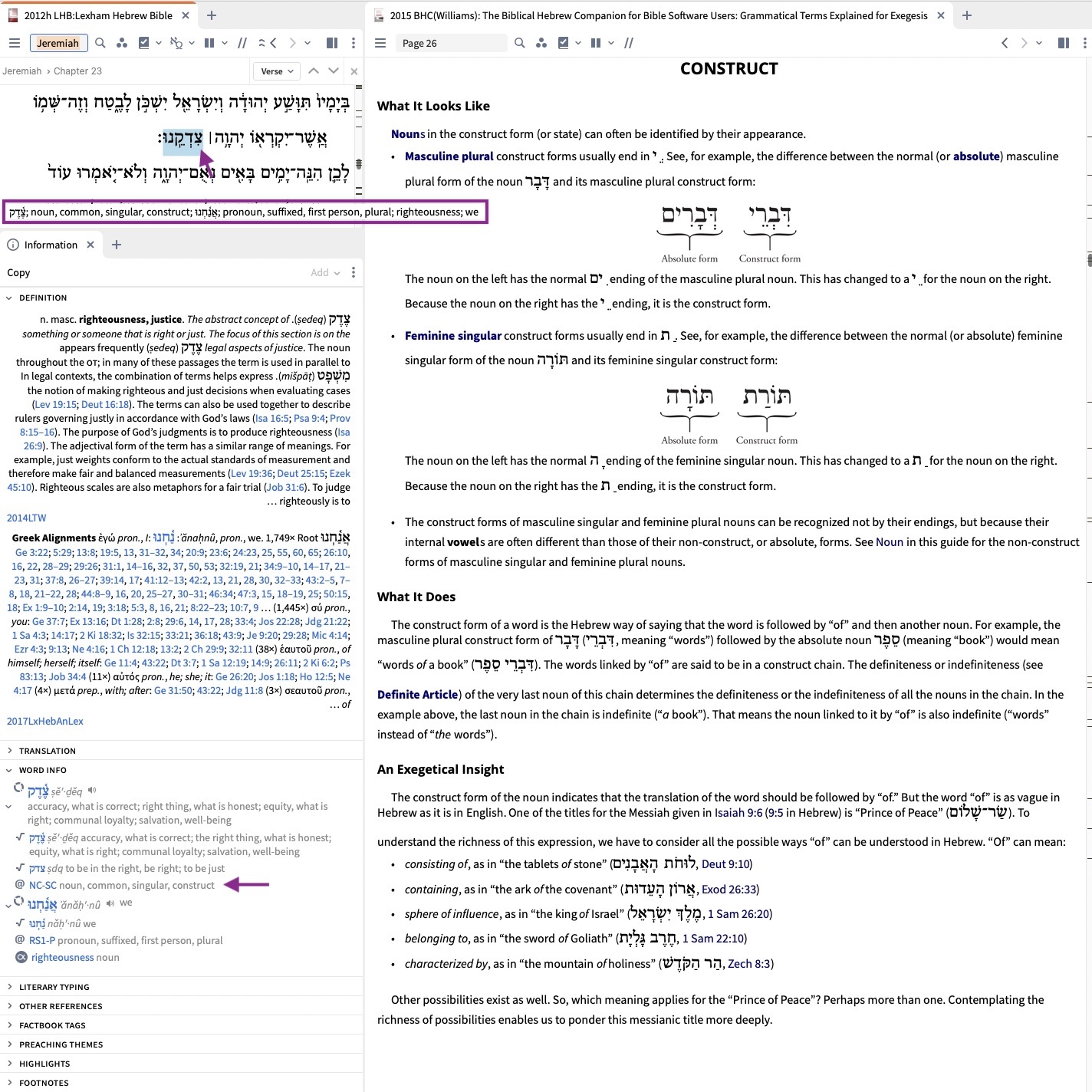The image size is (1092, 1092).
Task: Open the Lexham Hebrew Bible panel menu
Action: point(14,43)
